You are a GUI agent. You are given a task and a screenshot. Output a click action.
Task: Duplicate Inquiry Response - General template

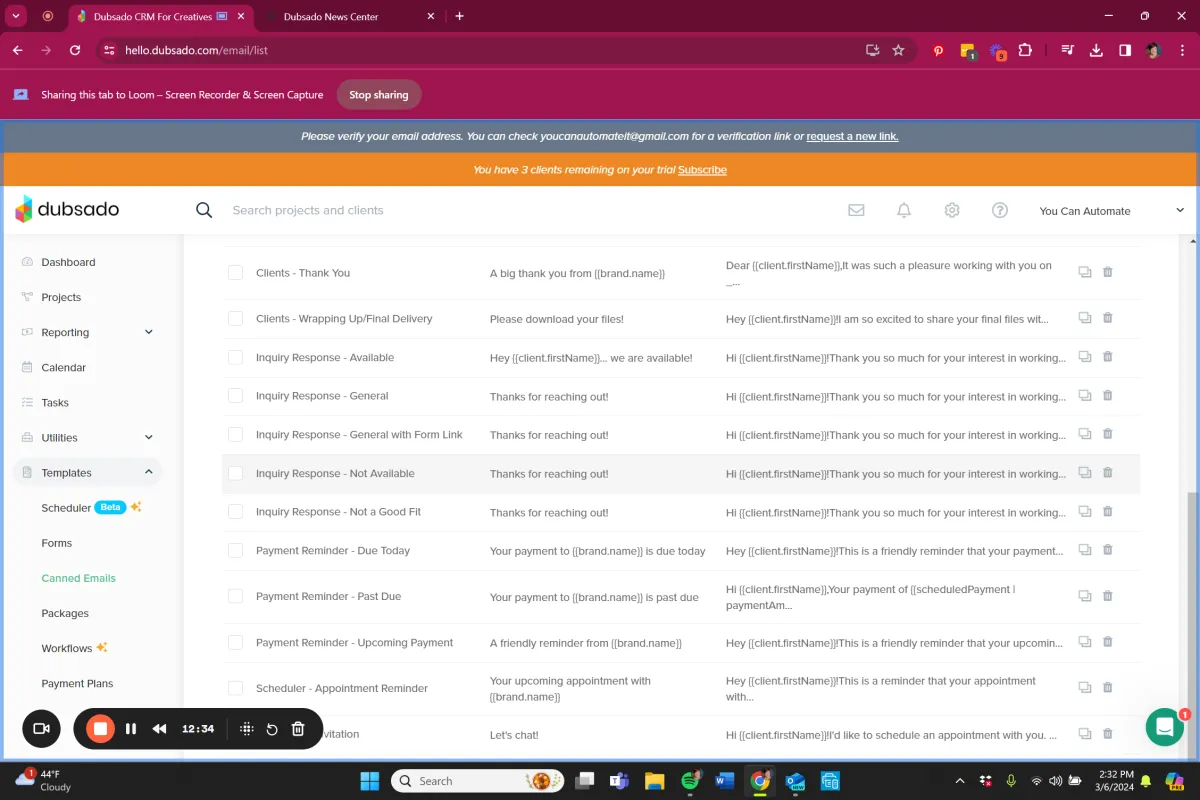pos(1085,395)
